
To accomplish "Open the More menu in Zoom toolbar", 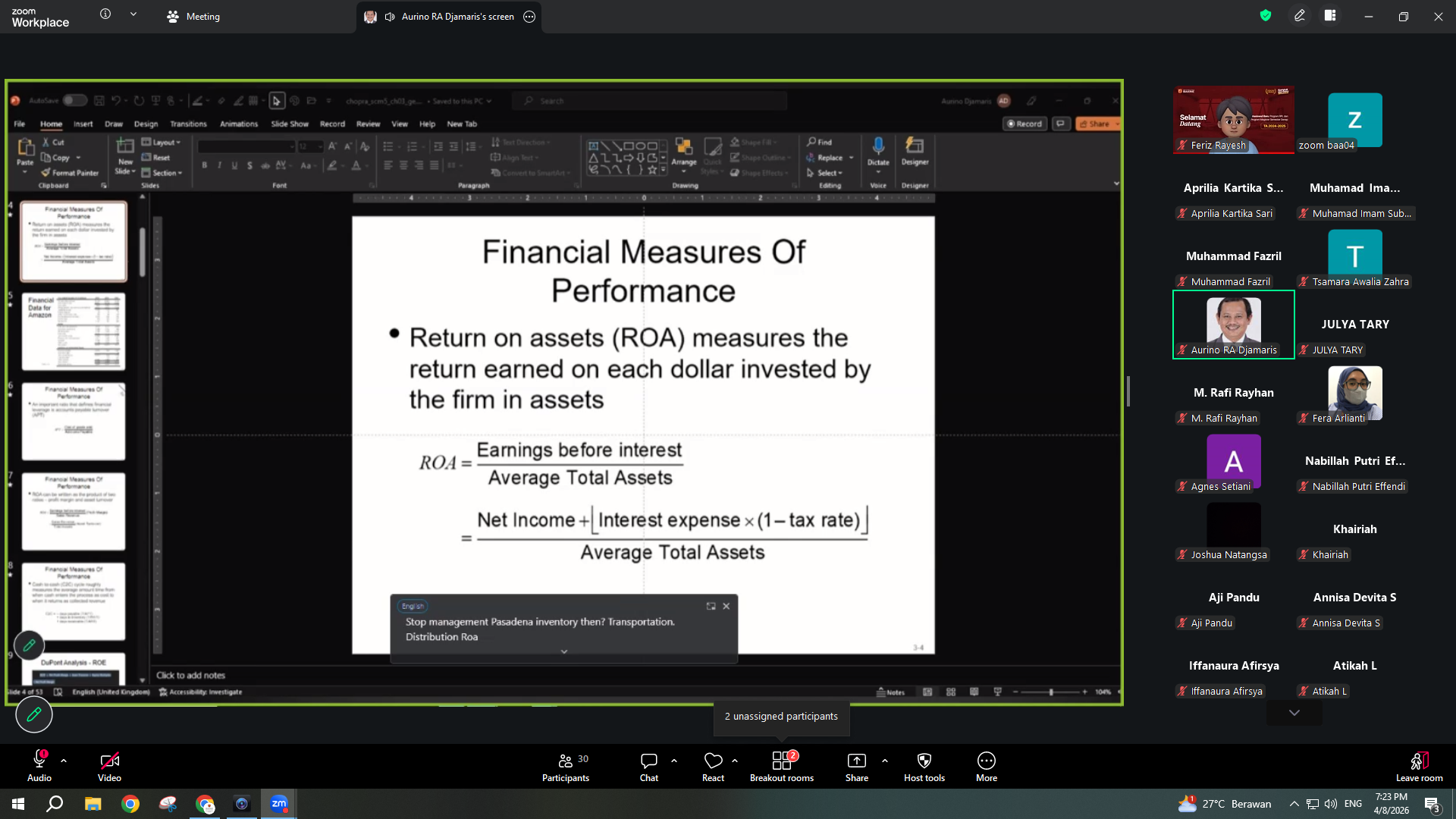I will pos(987,767).
